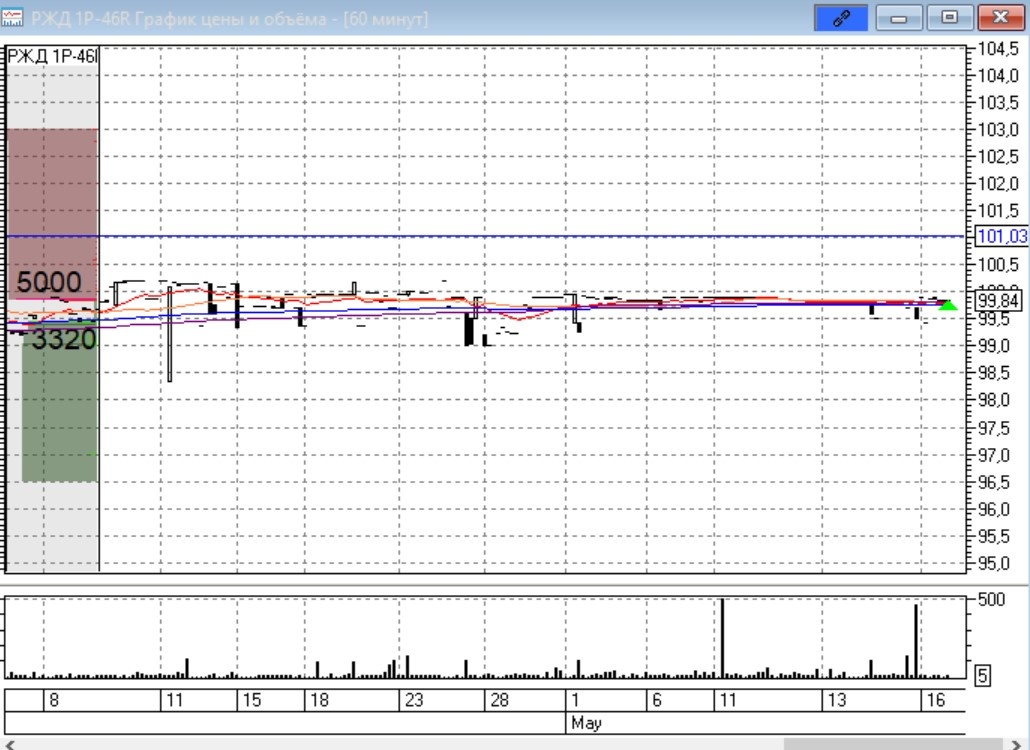Screen dimensions: 1030x750
Task: Click the date label 13 on time axis
Action: (837, 700)
